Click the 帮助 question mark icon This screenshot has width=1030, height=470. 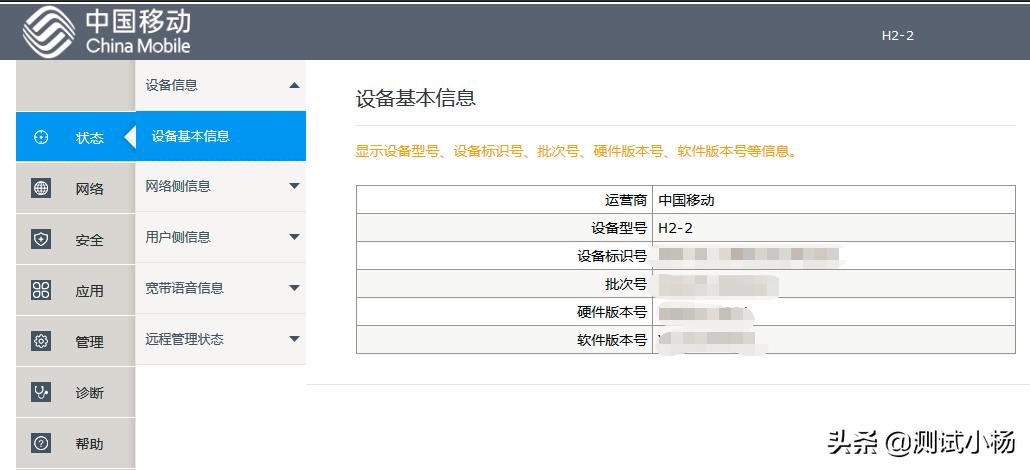[x=41, y=443]
